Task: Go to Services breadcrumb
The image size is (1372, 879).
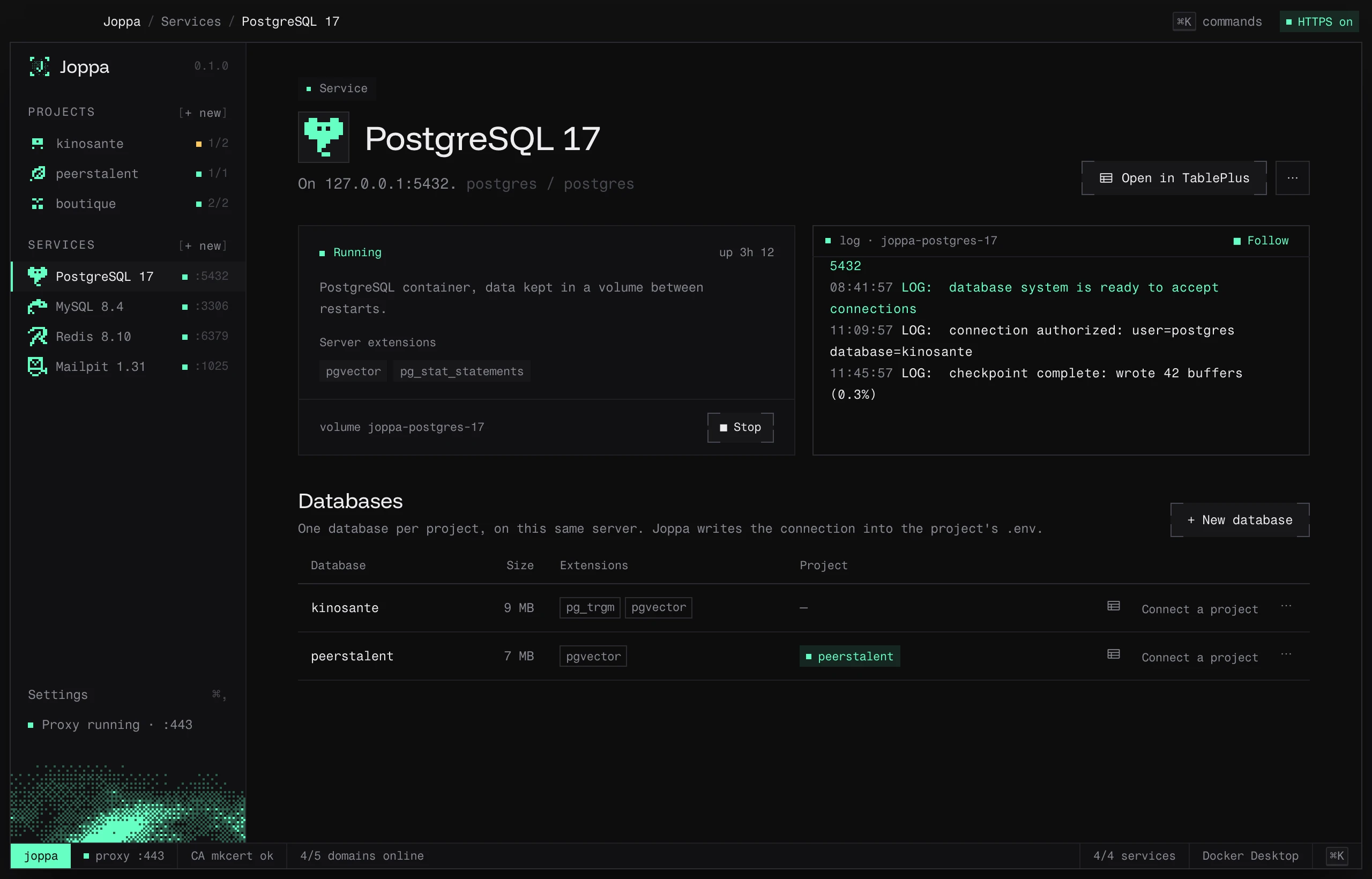Action: (x=191, y=21)
